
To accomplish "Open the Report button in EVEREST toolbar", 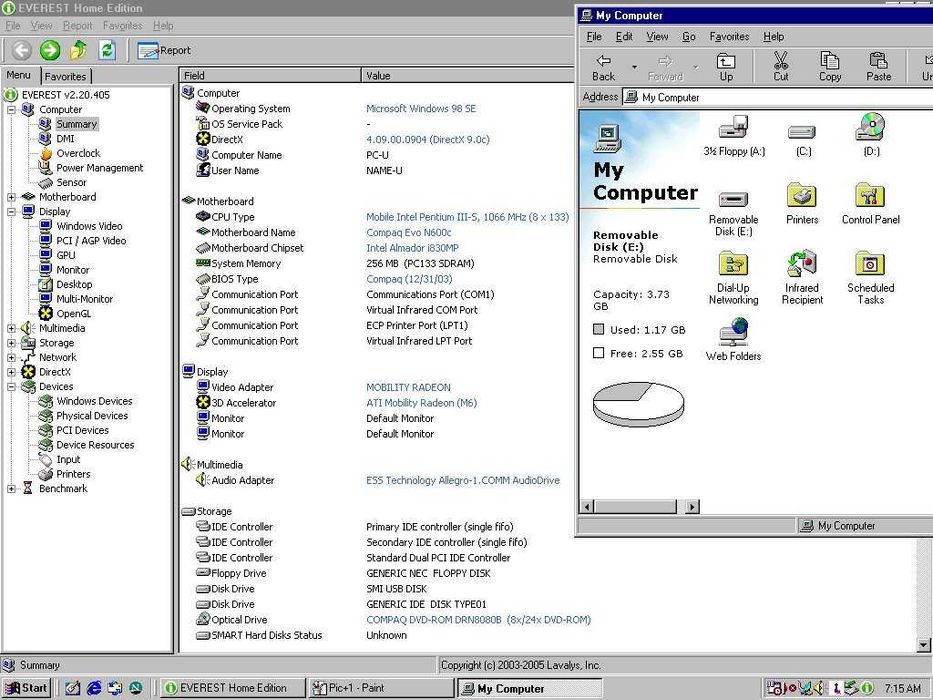I will click(x=164, y=51).
